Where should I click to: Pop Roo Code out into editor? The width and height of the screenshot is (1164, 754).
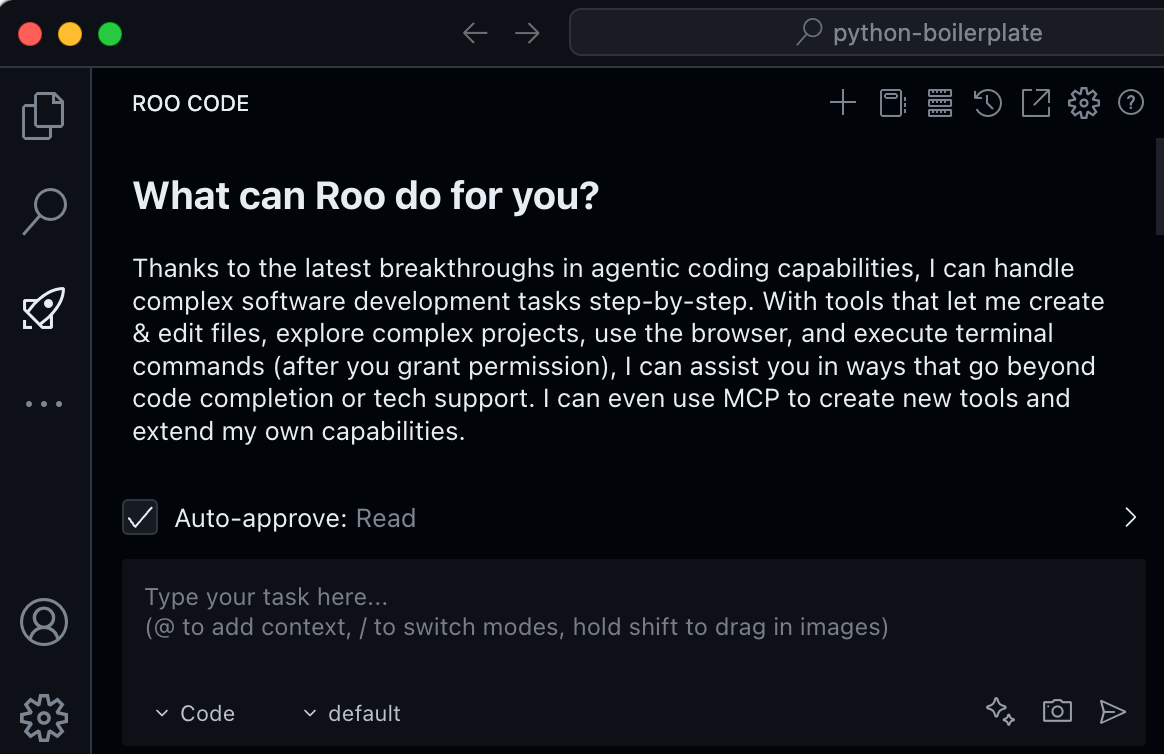[x=1036, y=103]
